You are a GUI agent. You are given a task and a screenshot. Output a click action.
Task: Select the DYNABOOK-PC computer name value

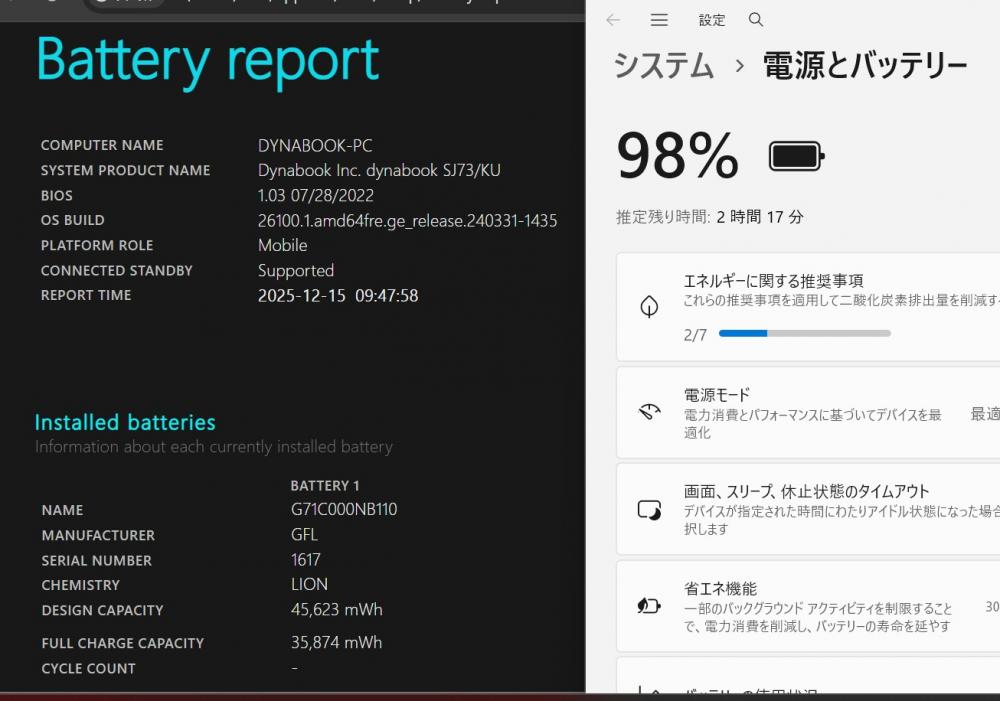315,145
